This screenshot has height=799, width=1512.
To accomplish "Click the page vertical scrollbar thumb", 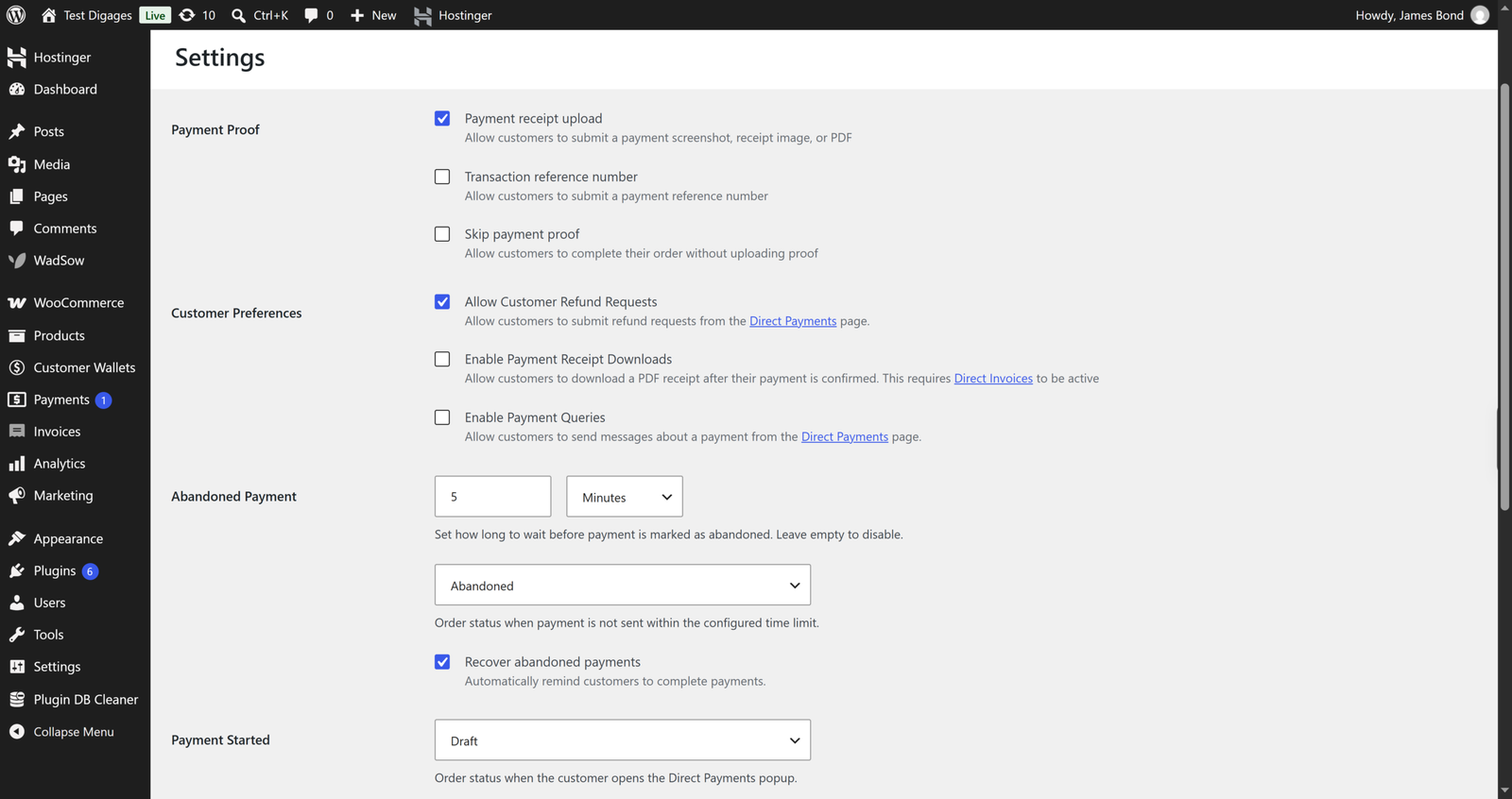I will (1504, 297).
